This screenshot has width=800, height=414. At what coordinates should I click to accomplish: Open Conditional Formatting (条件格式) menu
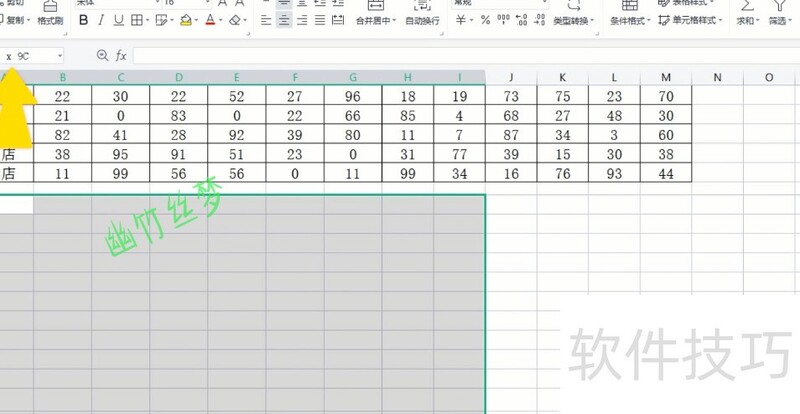630,13
